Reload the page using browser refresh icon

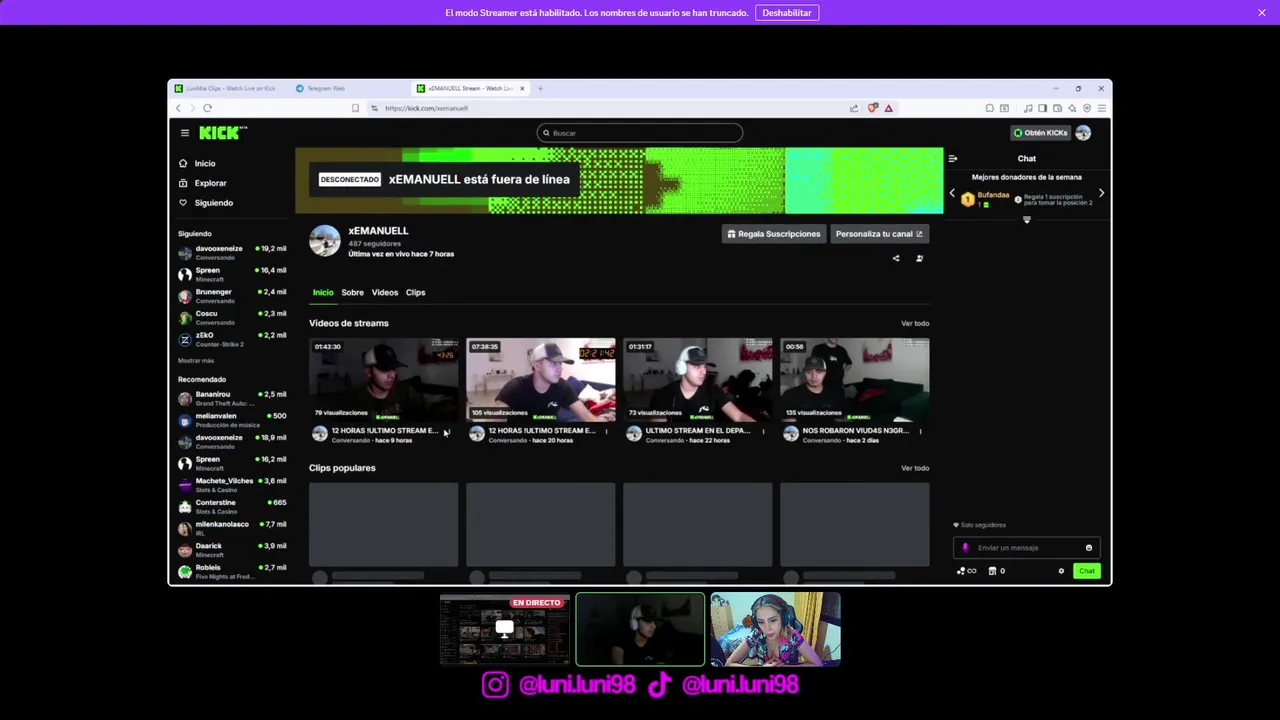pos(207,108)
